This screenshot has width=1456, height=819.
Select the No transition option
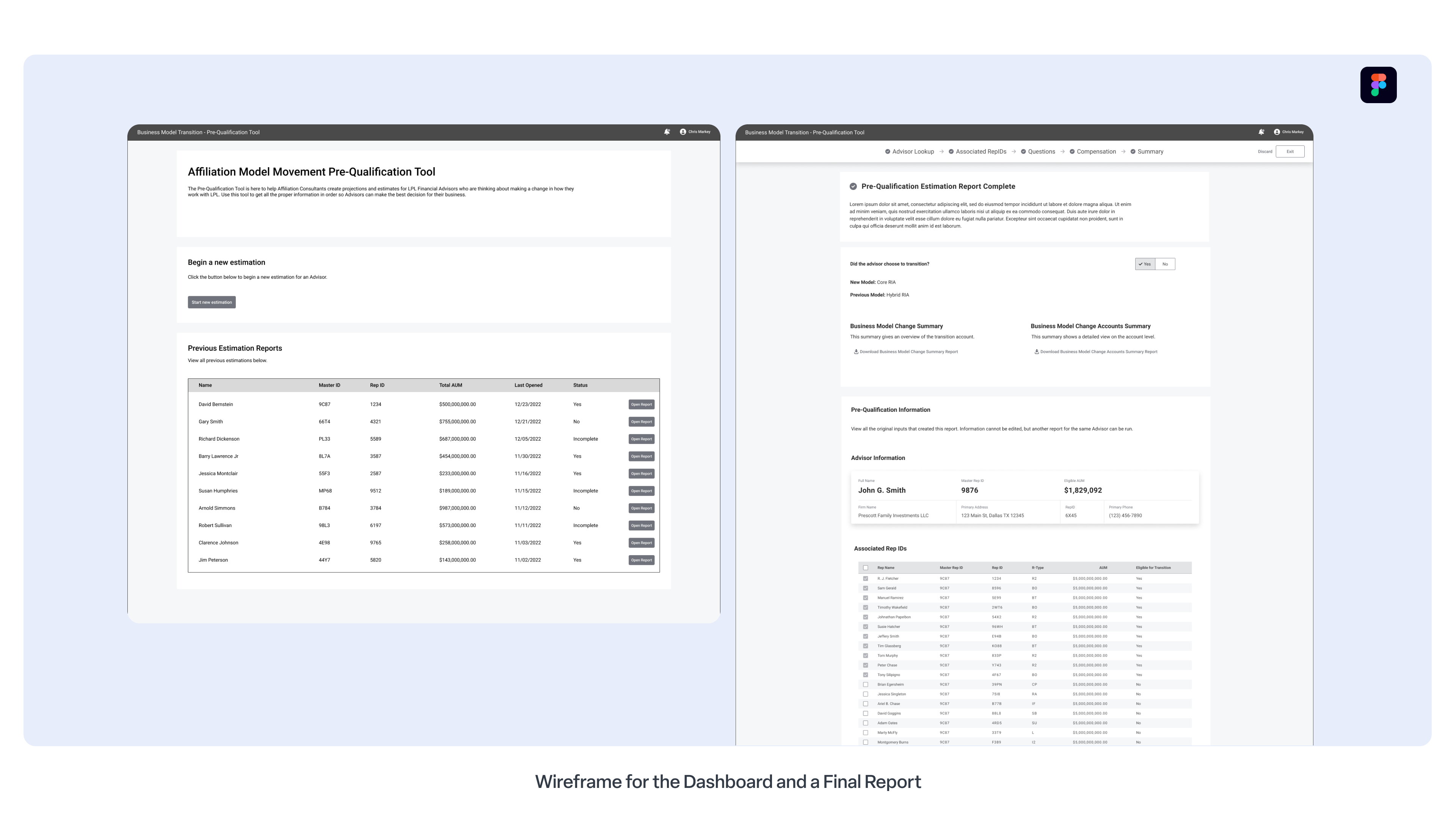[x=1165, y=264]
